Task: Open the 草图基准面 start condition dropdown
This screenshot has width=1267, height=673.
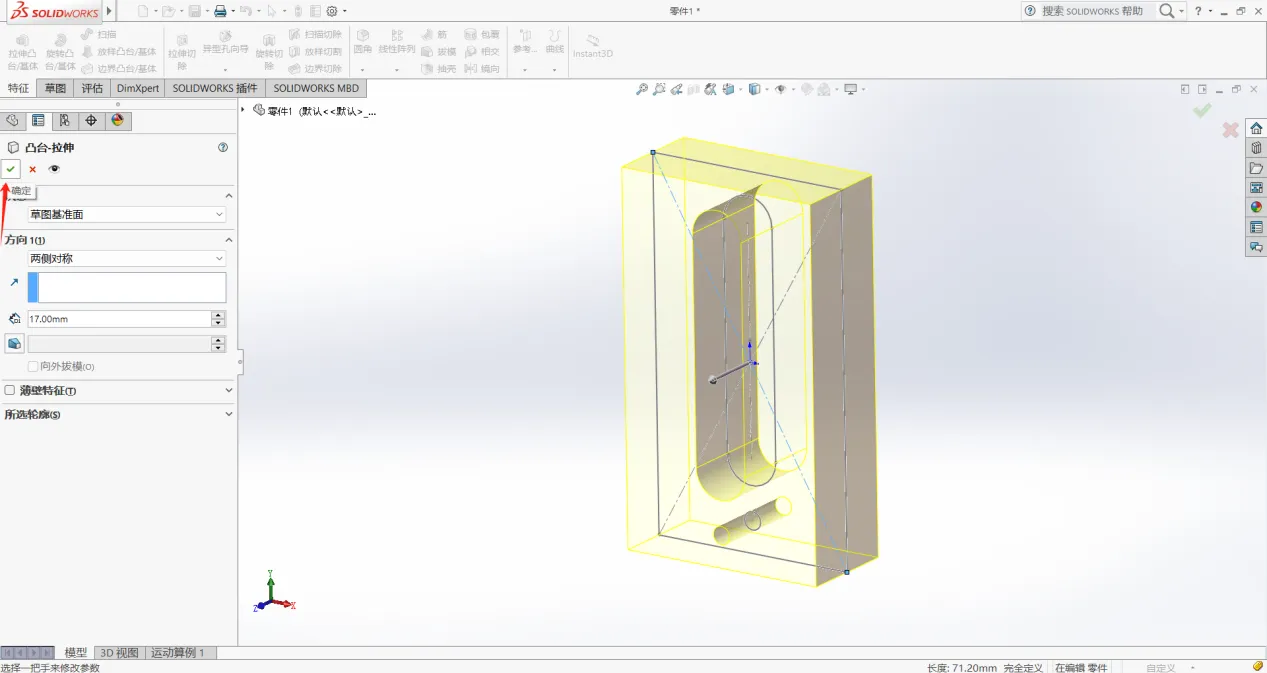Action: 127,214
